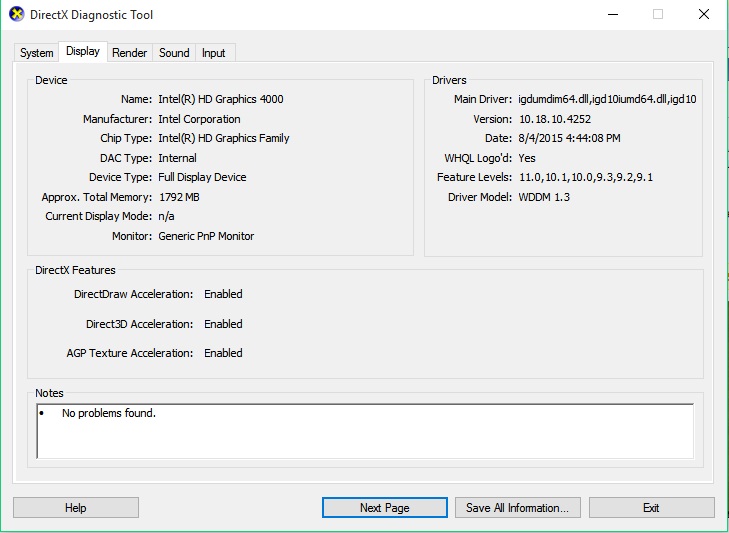Click inside the Notes text box
This screenshot has width=729, height=533.
(x=365, y=431)
